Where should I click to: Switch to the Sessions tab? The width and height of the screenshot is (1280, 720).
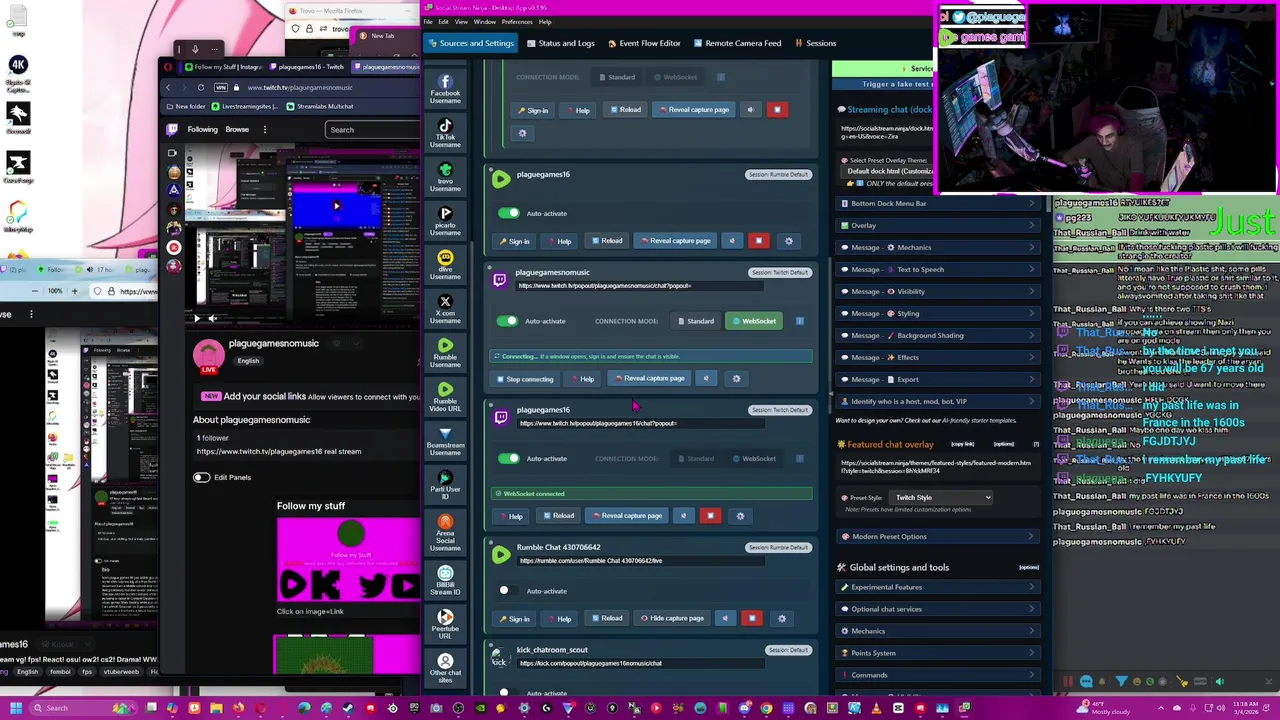815,43
